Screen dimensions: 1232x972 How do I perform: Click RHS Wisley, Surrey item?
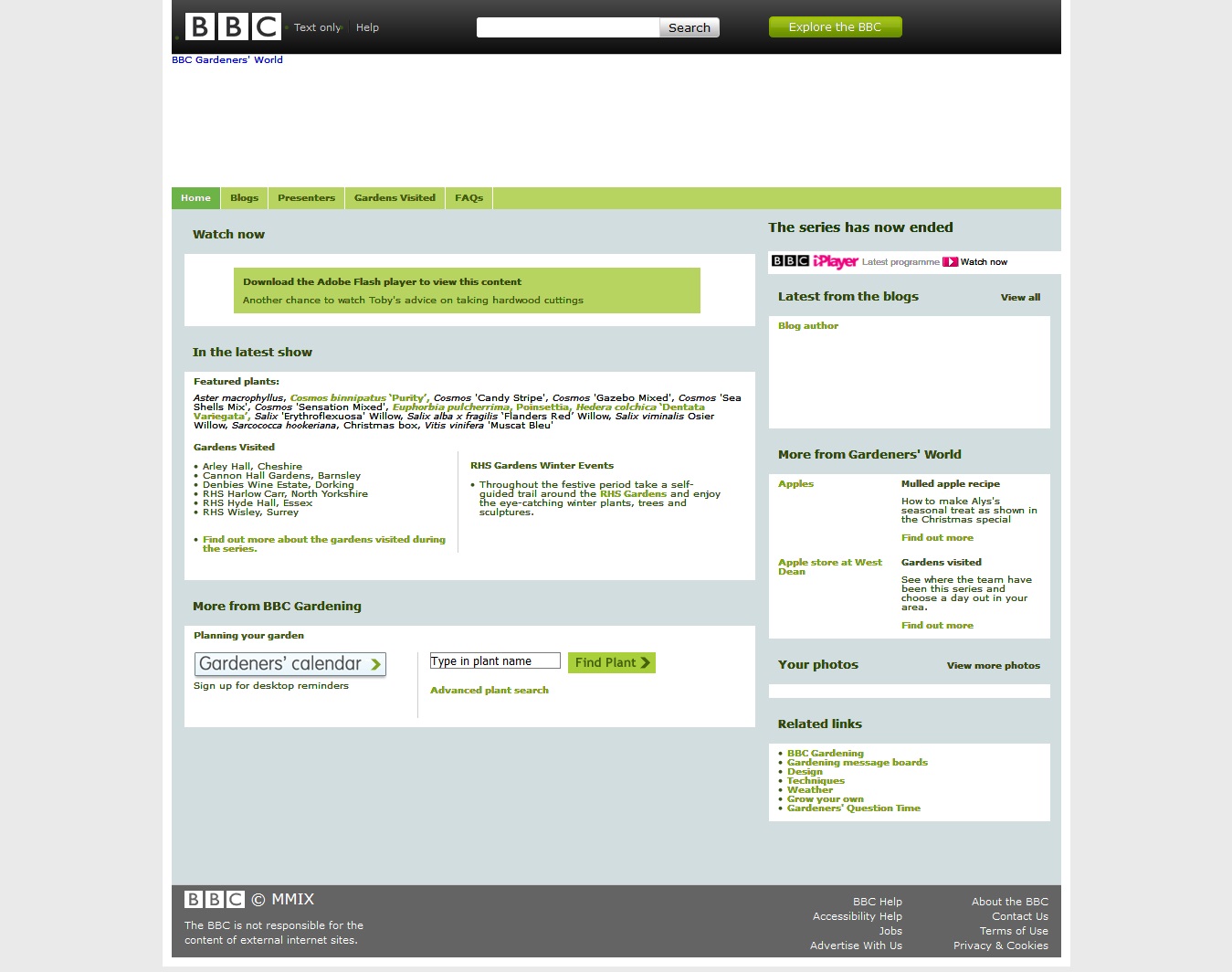250,512
